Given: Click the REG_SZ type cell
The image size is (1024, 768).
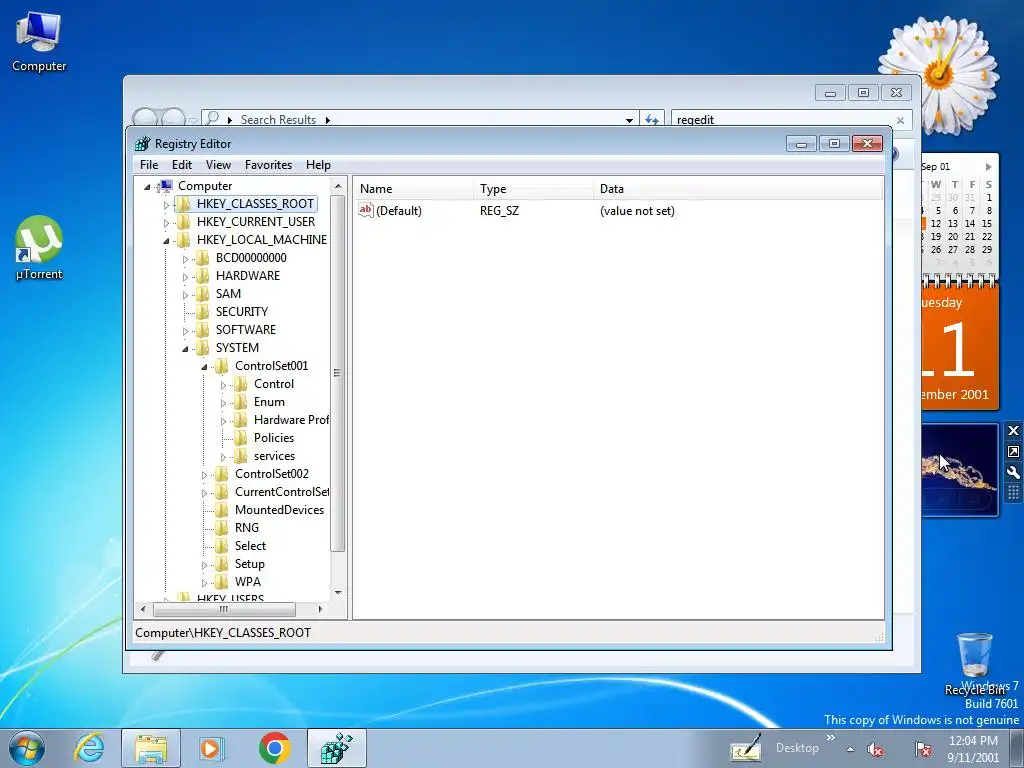Looking at the screenshot, I should click(x=499, y=211).
